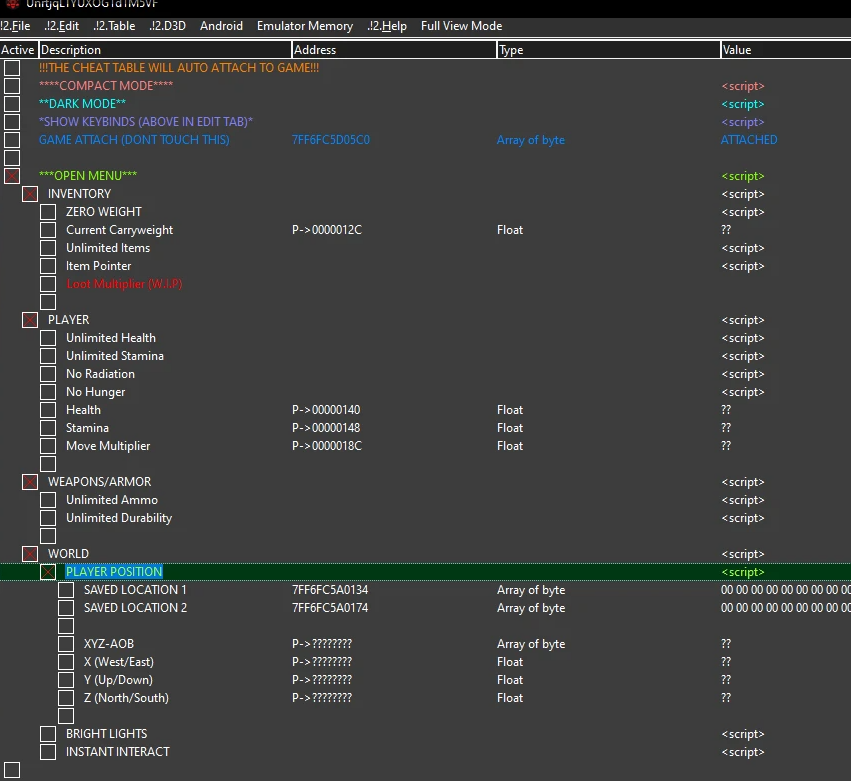Enable the Unlimited Health checkbox
Screen dimensions: 851x781
[48, 338]
